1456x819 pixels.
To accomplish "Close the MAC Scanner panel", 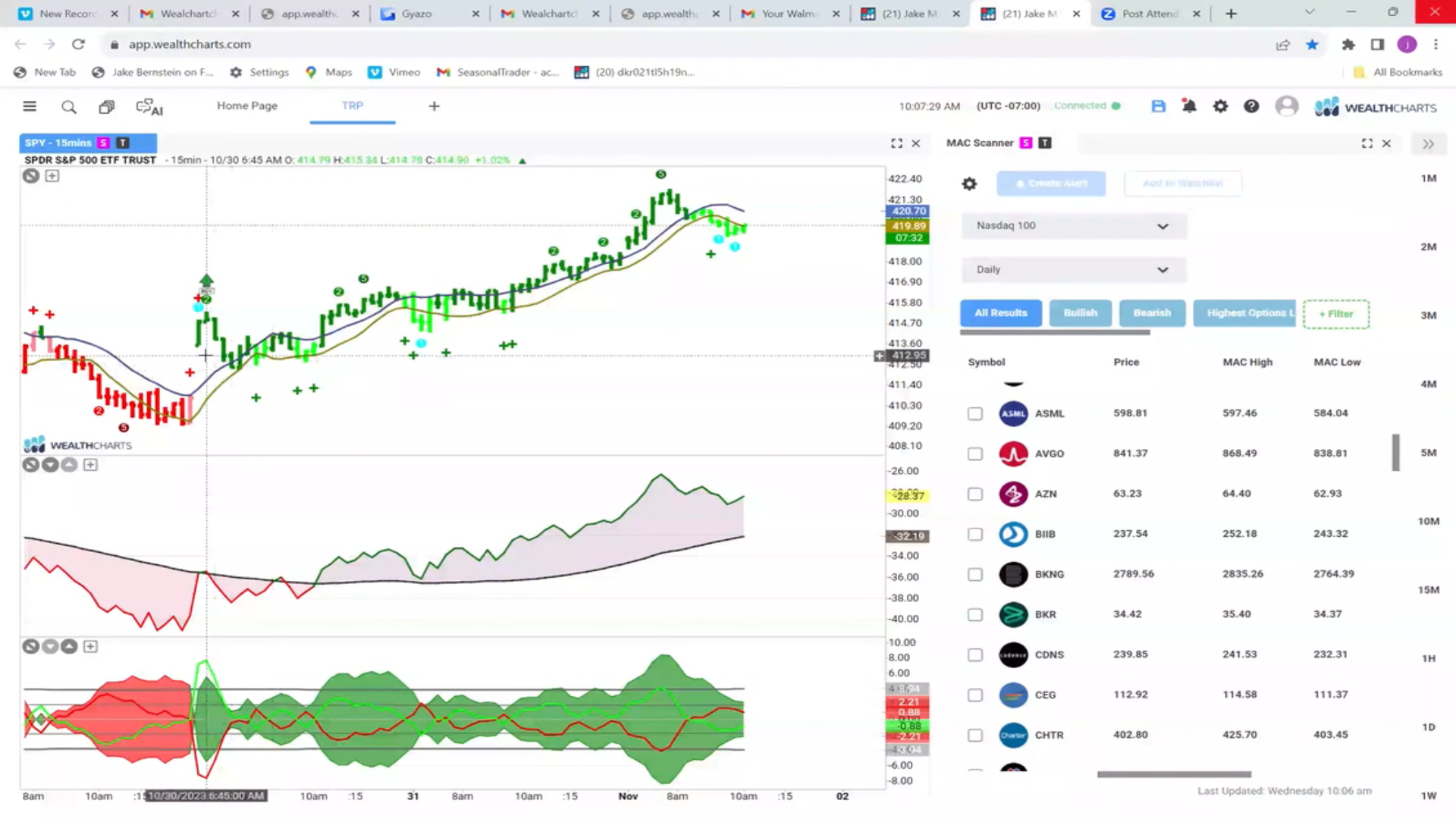I will pyautogui.click(x=1386, y=143).
